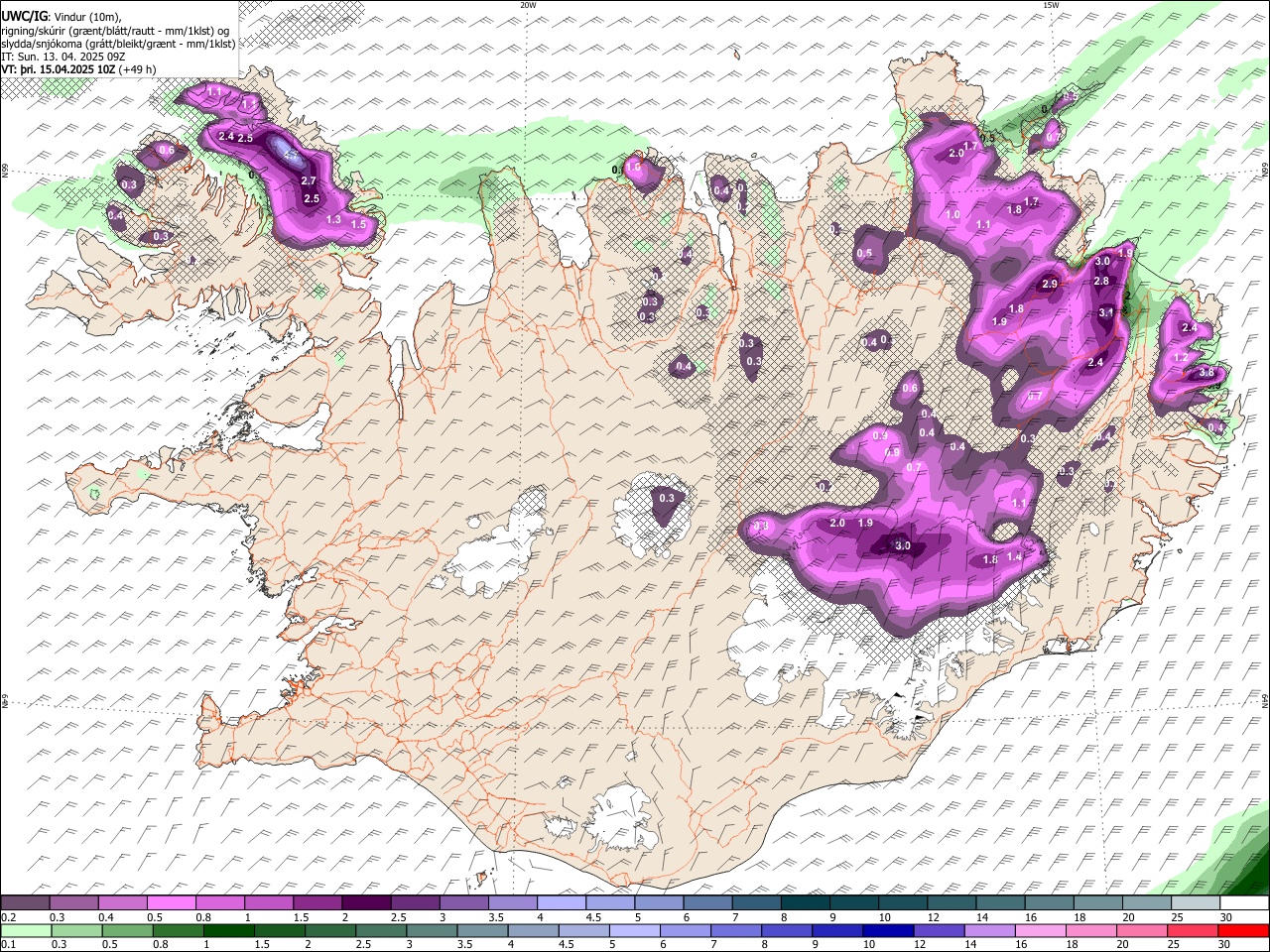Viewport: 1270px width, 952px height.
Task: Select the grey 20 swatch in the top legend row
Action: (x=1149, y=903)
